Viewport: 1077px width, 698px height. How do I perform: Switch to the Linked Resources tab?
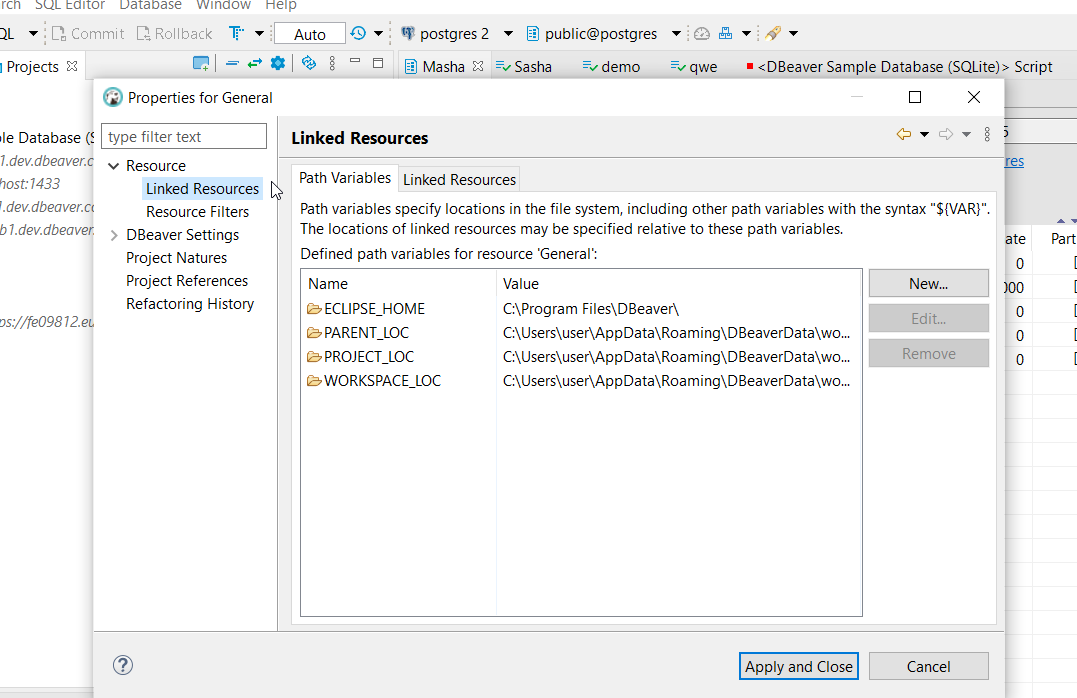pyautogui.click(x=459, y=178)
